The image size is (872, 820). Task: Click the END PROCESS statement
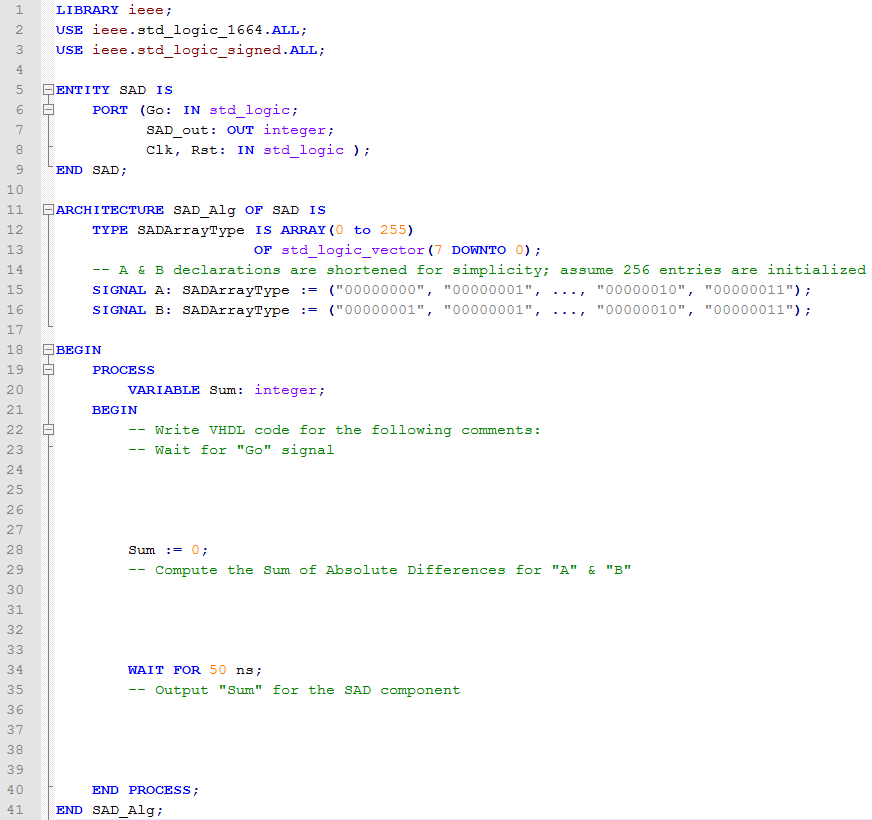146,790
